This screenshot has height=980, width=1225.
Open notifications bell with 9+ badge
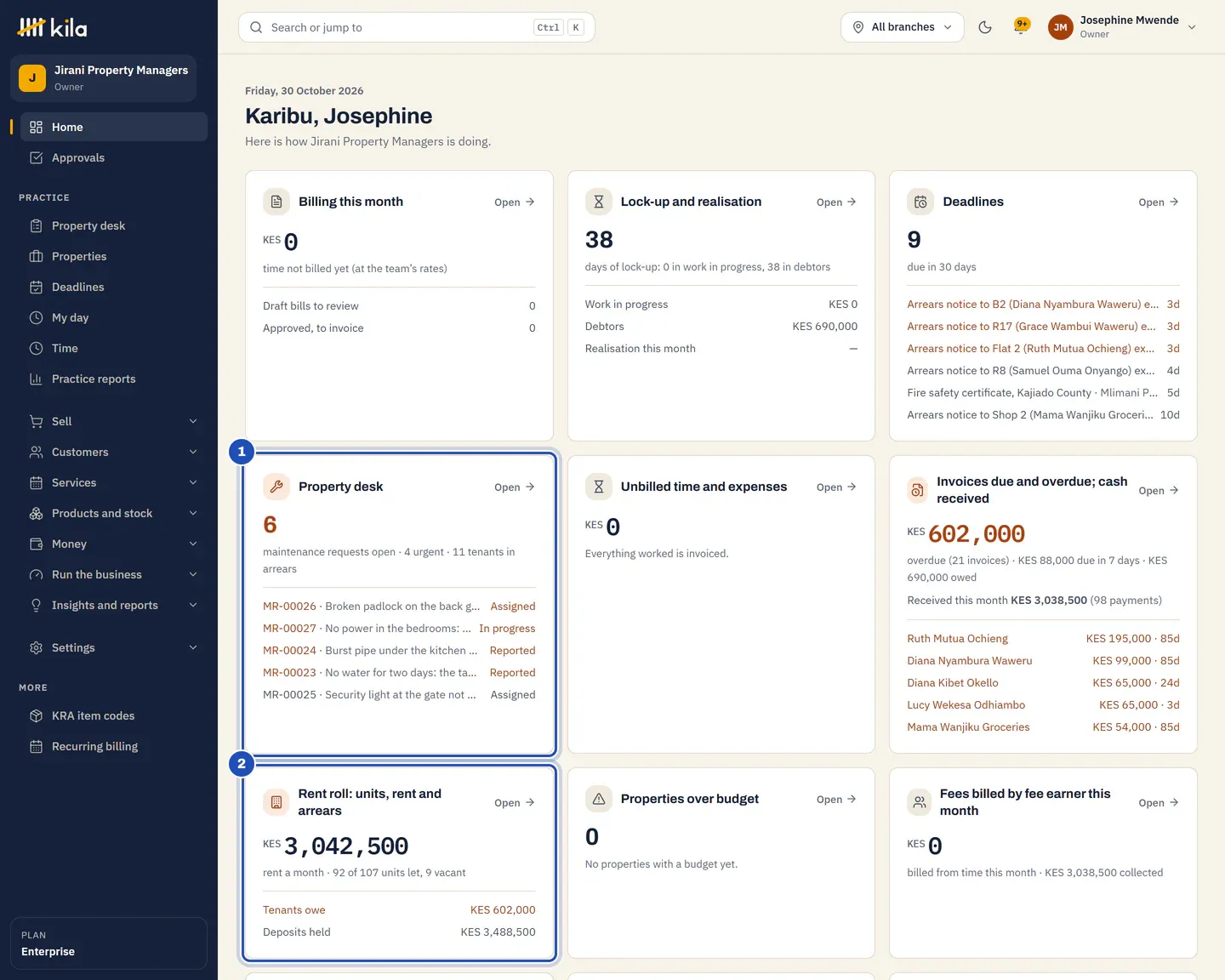pos(1022,26)
